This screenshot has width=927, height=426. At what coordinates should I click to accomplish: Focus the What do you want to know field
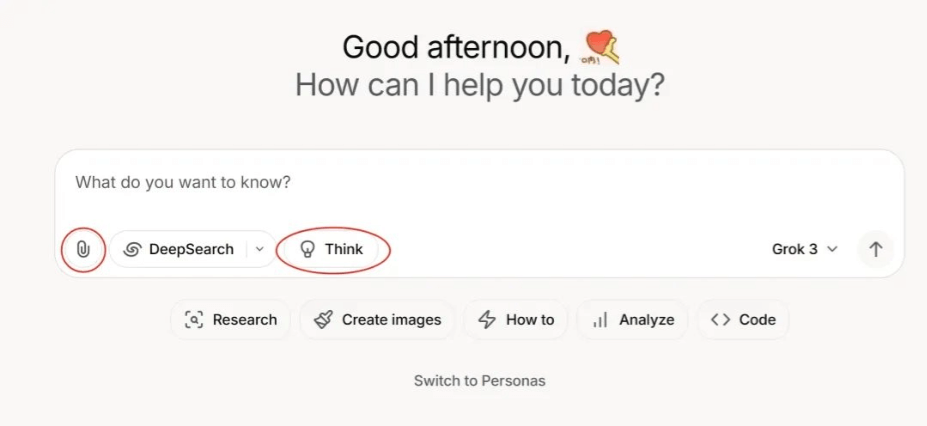(x=479, y=182)
